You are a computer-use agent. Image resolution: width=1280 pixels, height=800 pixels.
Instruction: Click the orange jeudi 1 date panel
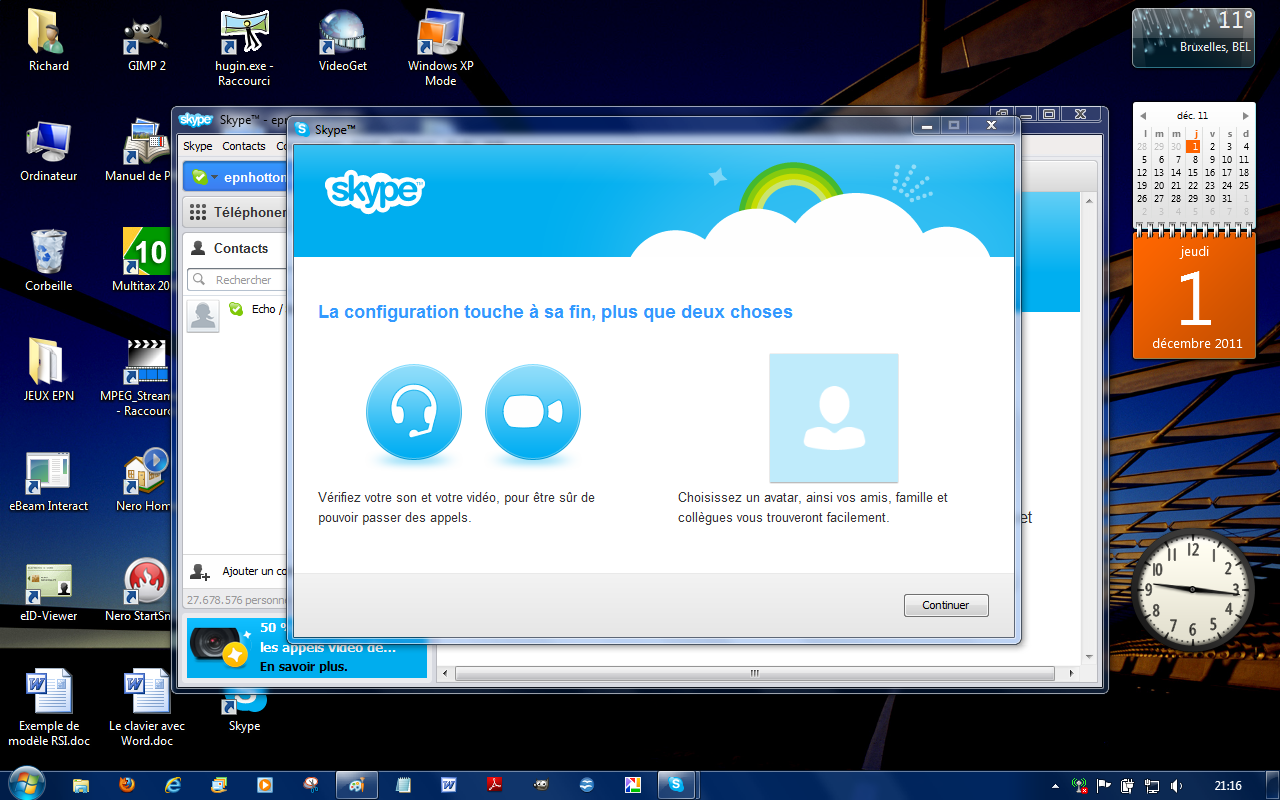tap(1194, 297)
